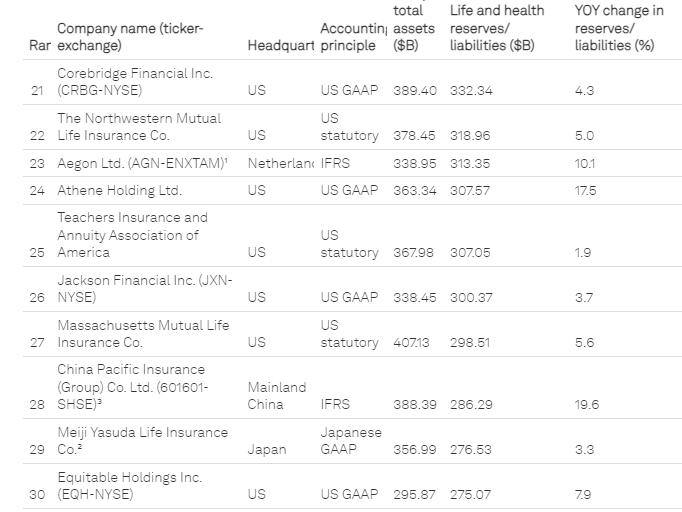
Task: Click the YOY change in reserves header
Action: 618,28
